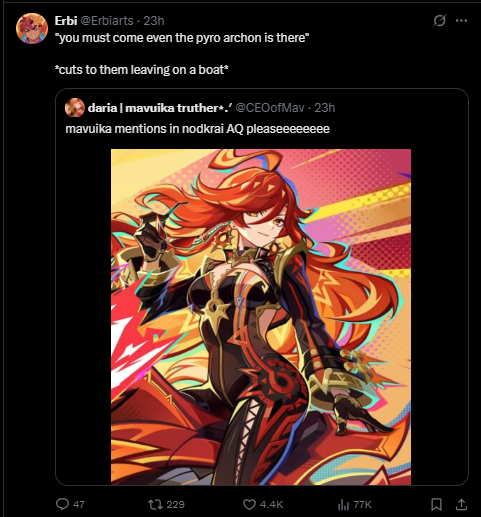481x517 pixels.
Task: Open the daria | mavuika truther profile name
Action: click(x=160, y=108)
